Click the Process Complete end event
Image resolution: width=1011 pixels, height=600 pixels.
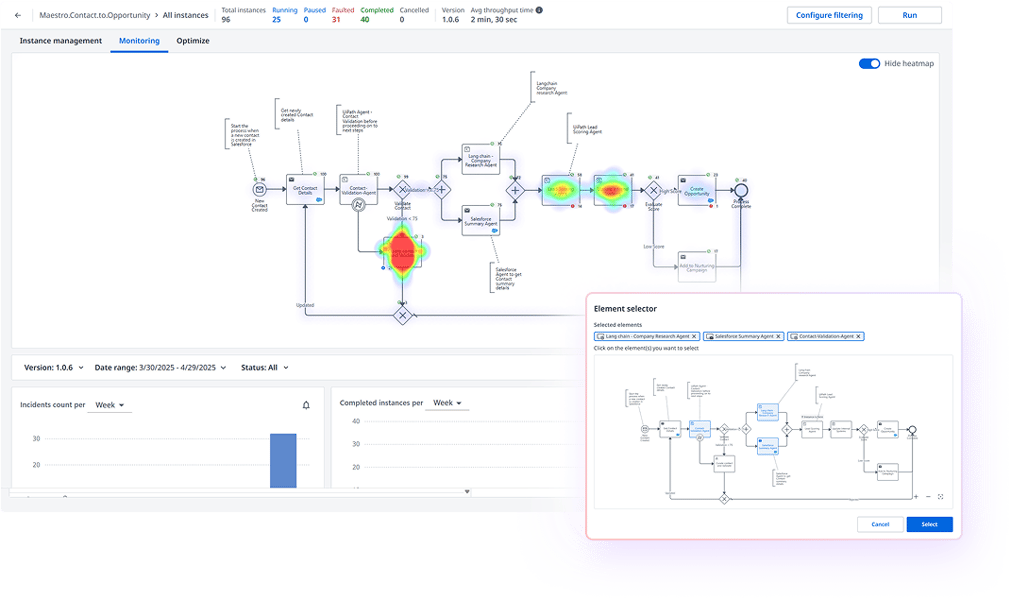point(741,190)
